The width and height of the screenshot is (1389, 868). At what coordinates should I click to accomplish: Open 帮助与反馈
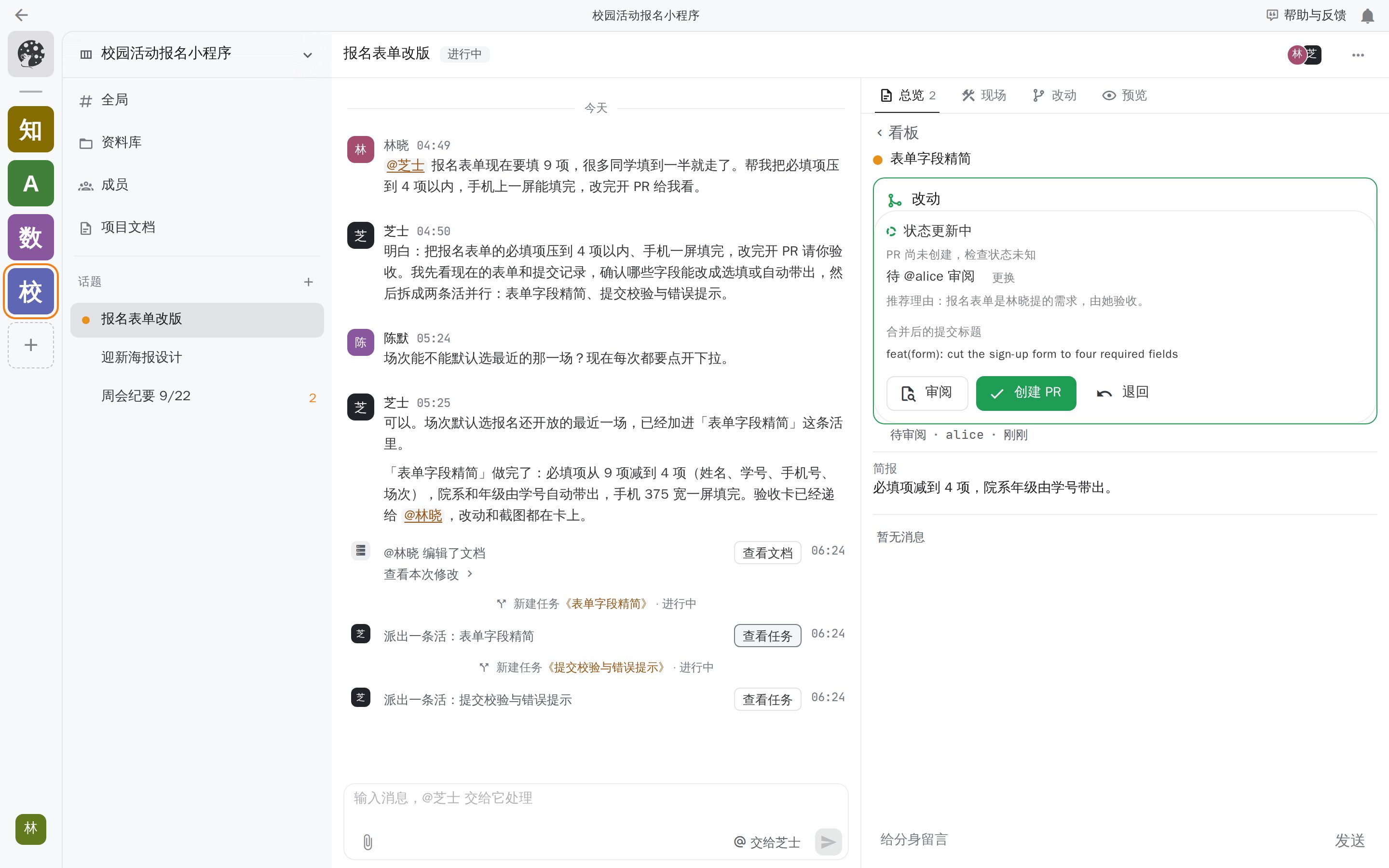[x=1307, y=15]
